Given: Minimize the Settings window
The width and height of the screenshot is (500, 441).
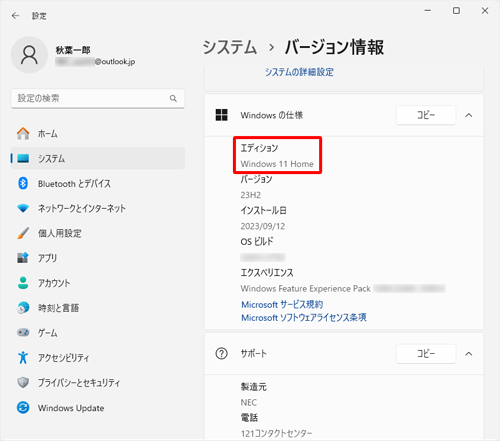Looking at the screenshot, I should pyautogui.click(x=428, y=11).
